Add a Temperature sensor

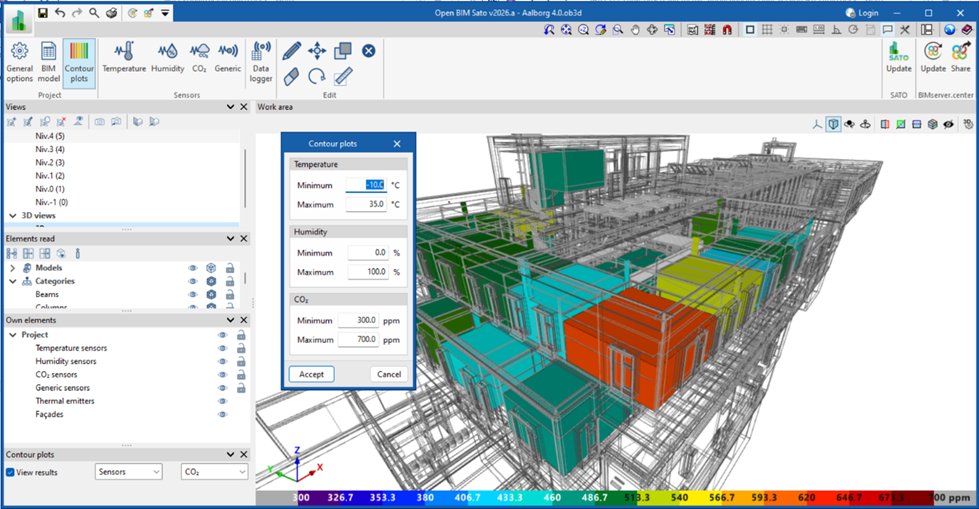124,57
